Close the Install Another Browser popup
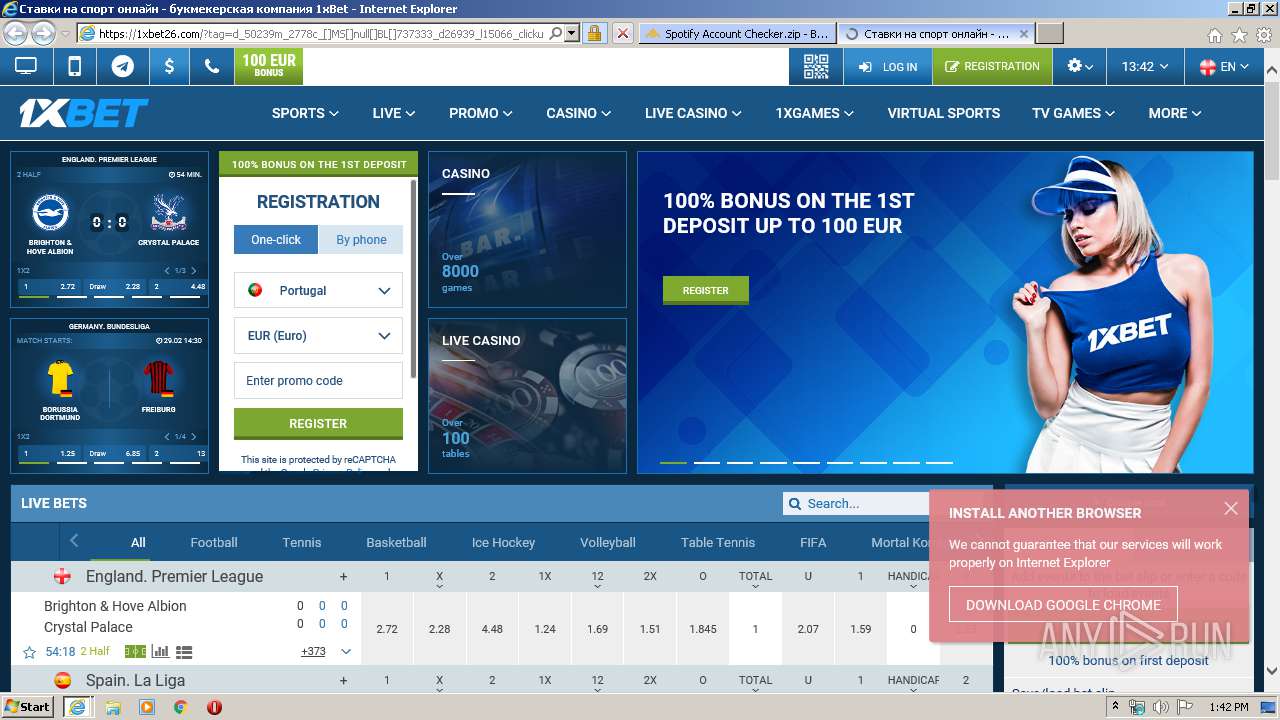1280x720 pixels. click(x=1231, y=509)
